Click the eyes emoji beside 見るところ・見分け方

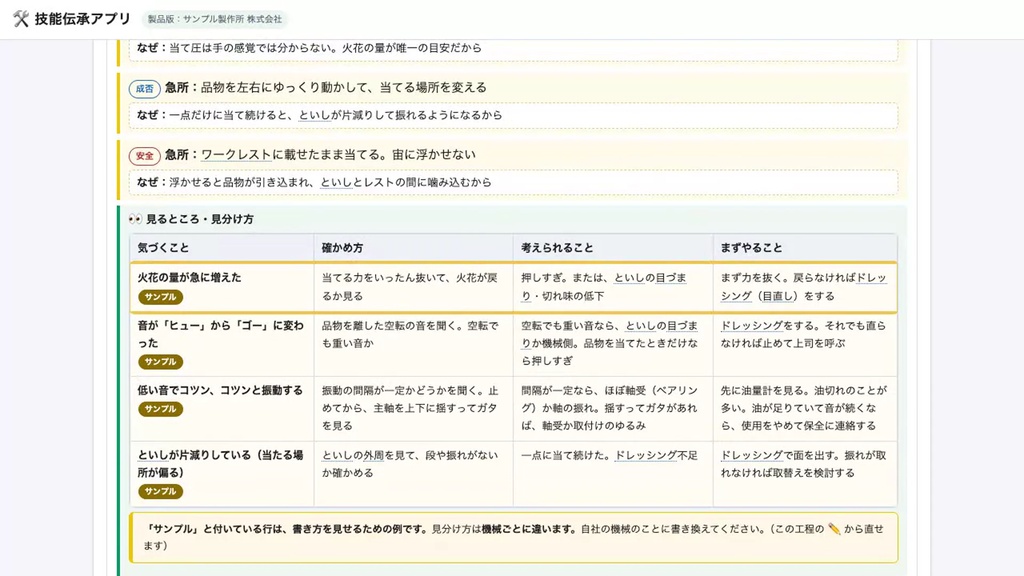(135, 219)
